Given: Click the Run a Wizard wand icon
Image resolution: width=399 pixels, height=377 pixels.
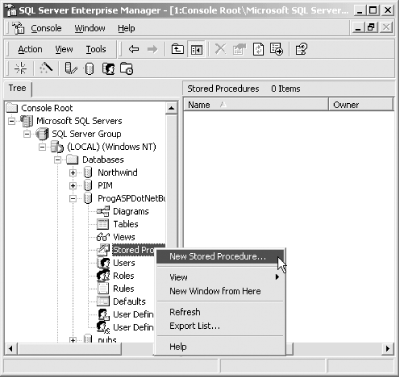Looking at the screenshot, I should (46, 68).
